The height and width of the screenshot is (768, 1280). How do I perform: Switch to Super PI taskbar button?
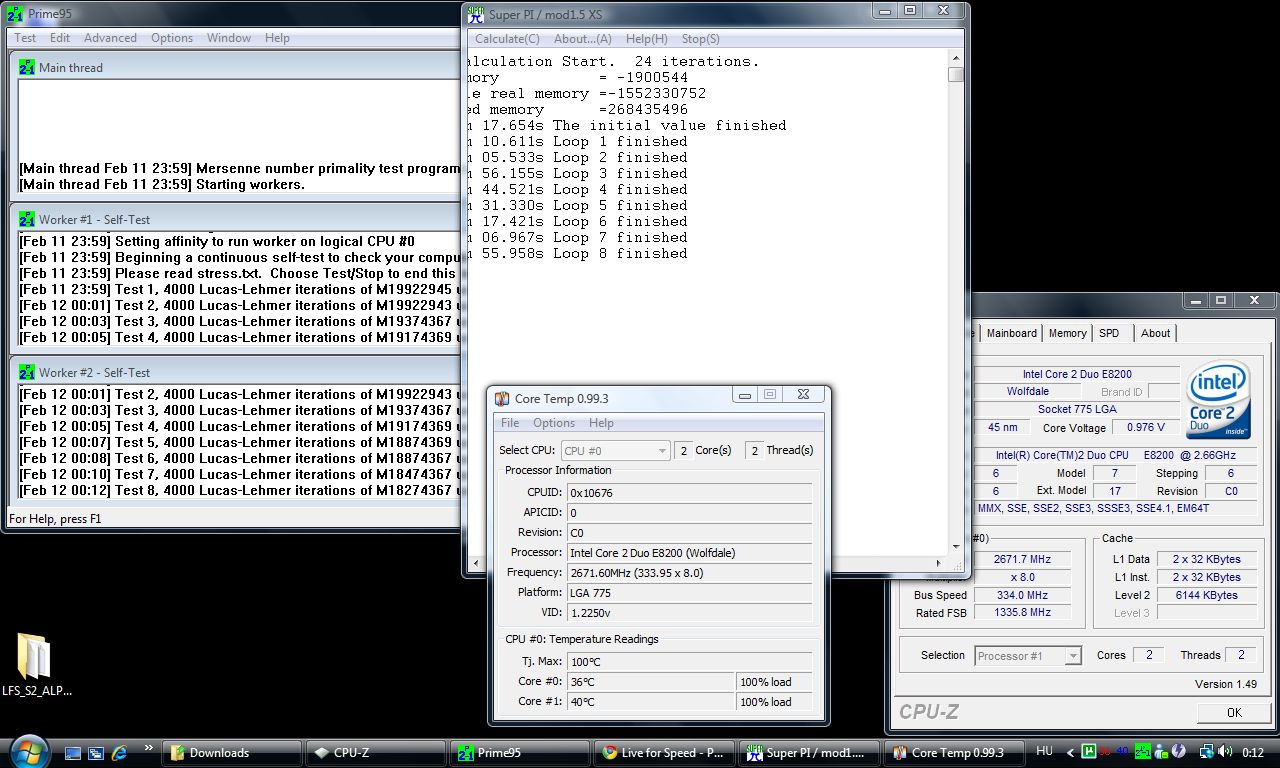coord(808,753)
